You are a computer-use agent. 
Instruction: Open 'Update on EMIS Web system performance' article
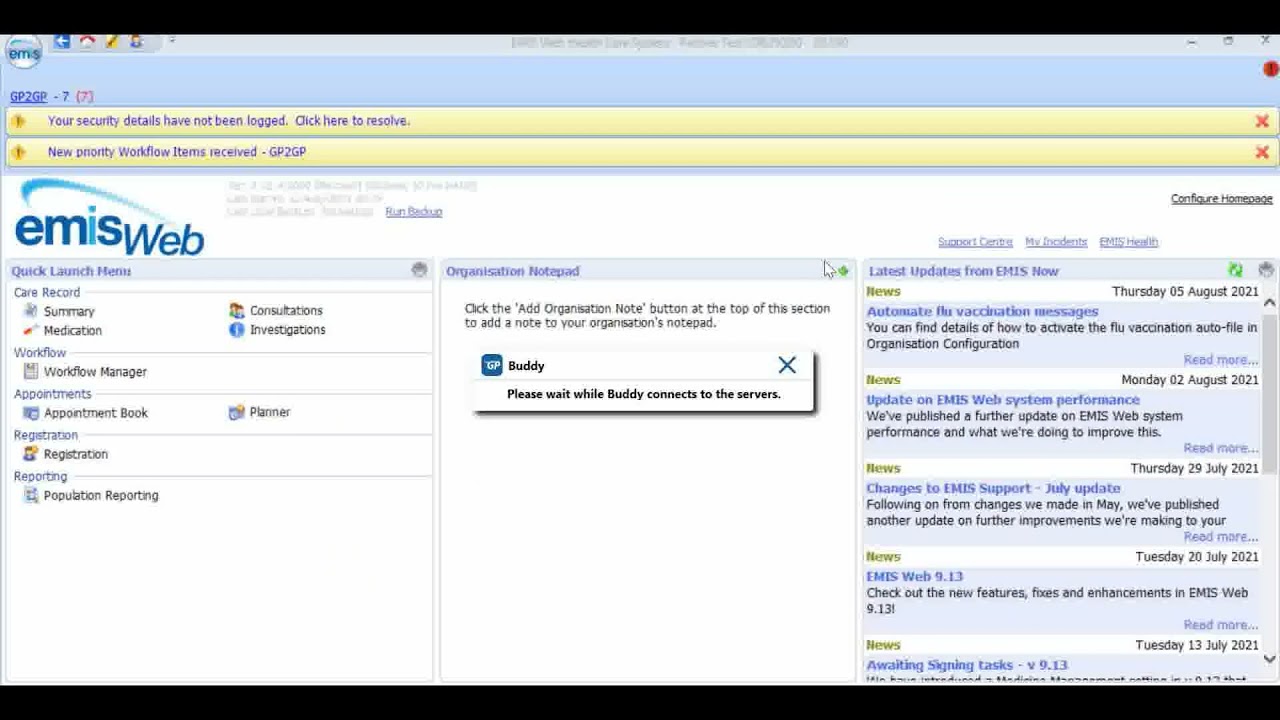1003,399
